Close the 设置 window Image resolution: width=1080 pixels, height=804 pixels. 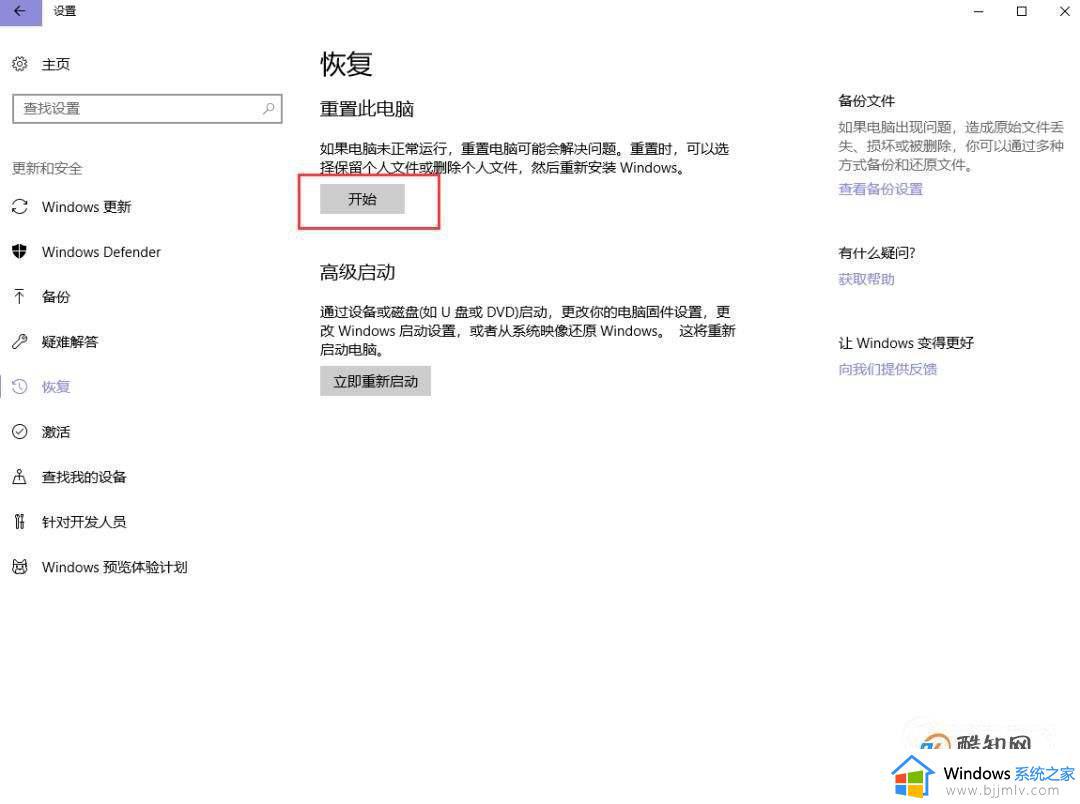tap(1064, 12)
